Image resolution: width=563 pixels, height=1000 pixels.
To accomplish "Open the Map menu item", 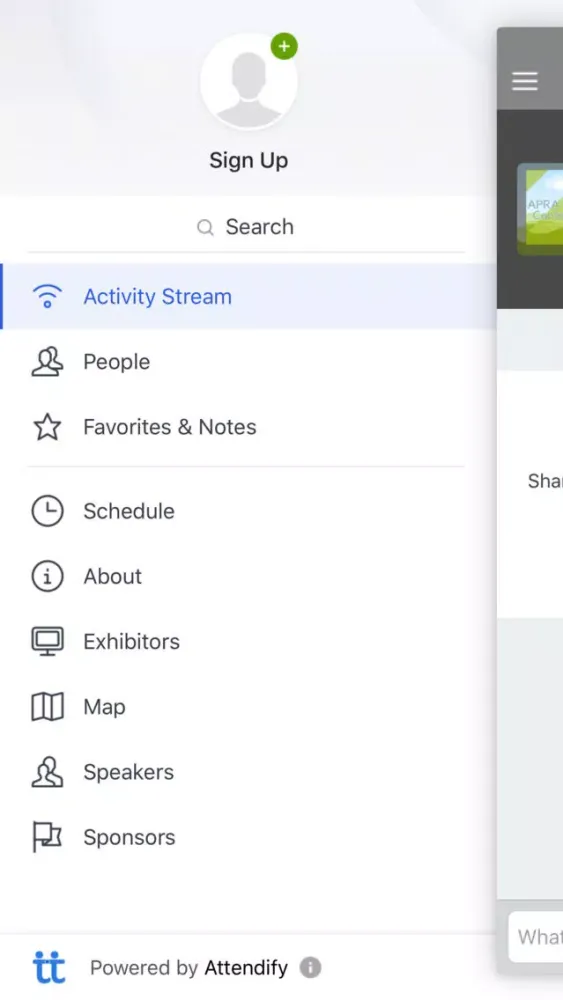I will click(248, 707).
